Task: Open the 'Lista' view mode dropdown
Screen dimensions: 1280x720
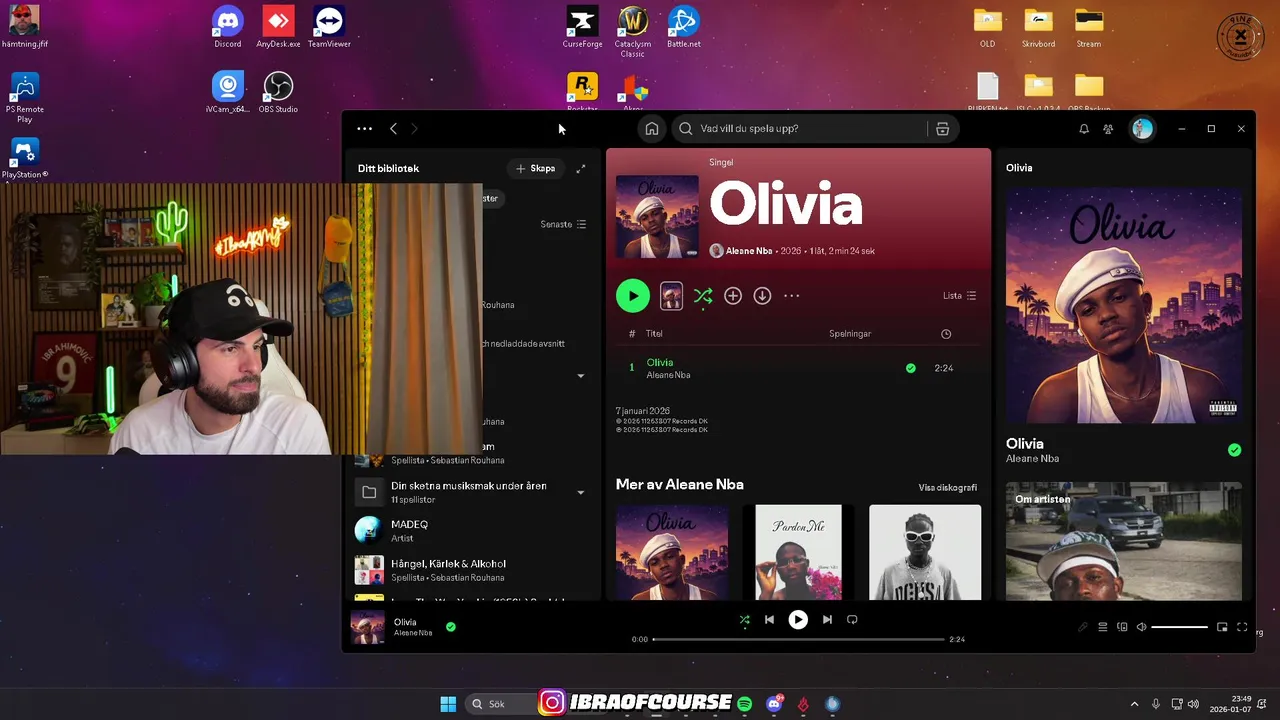Action: [959, 296]
